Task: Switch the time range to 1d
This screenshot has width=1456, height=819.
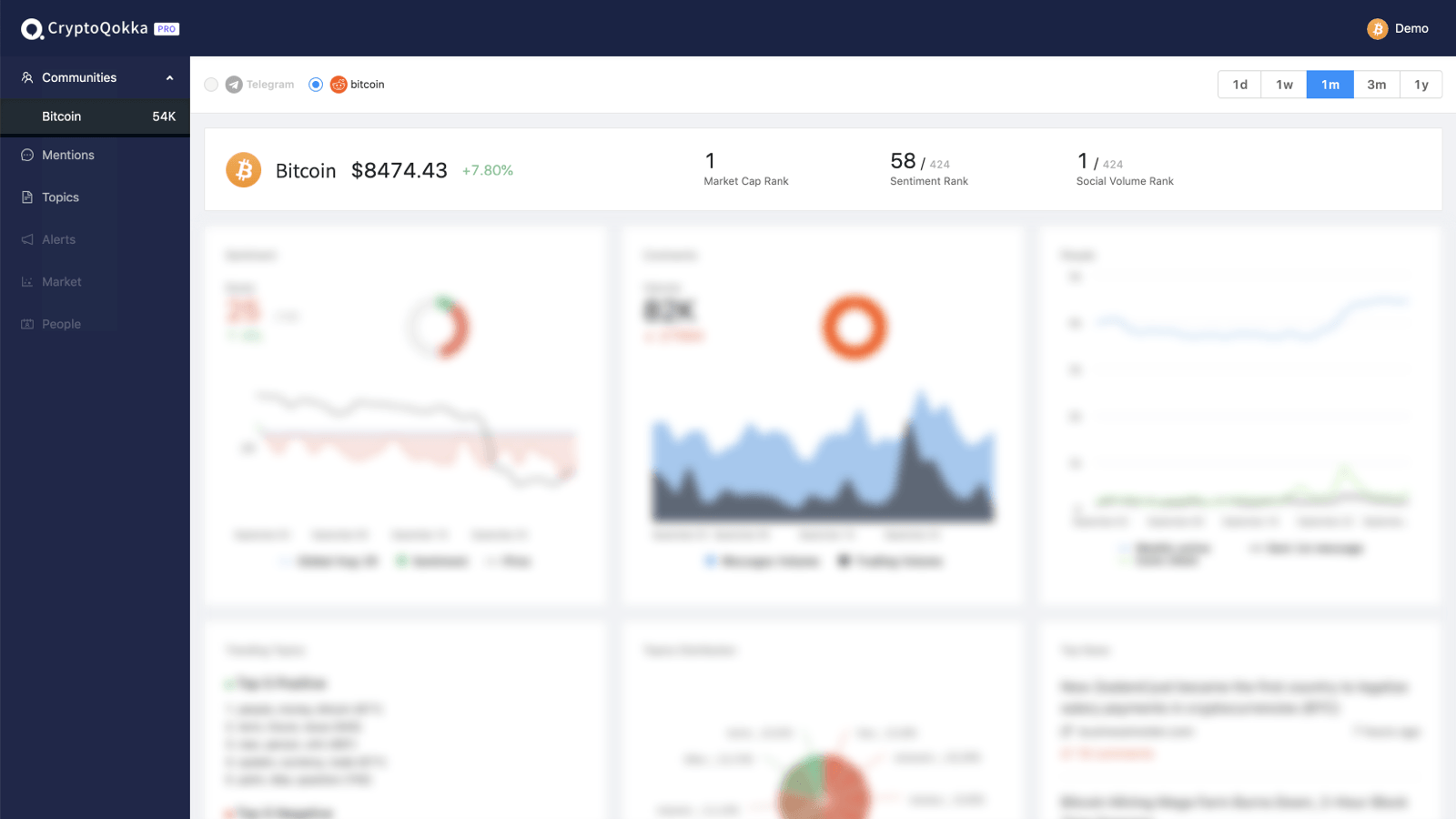Action: (x=1239, y=85)
